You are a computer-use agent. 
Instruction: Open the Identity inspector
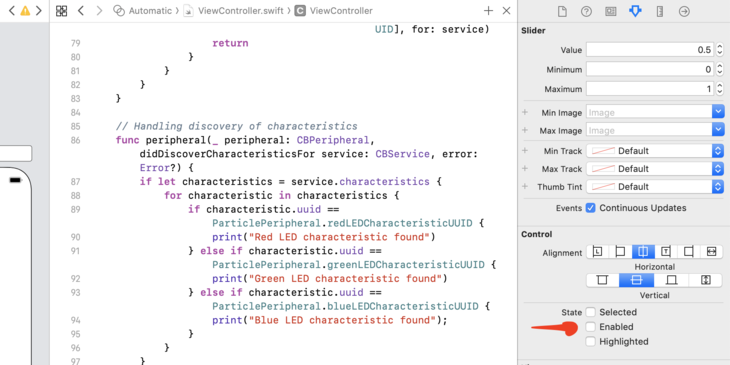pos(611,12)
